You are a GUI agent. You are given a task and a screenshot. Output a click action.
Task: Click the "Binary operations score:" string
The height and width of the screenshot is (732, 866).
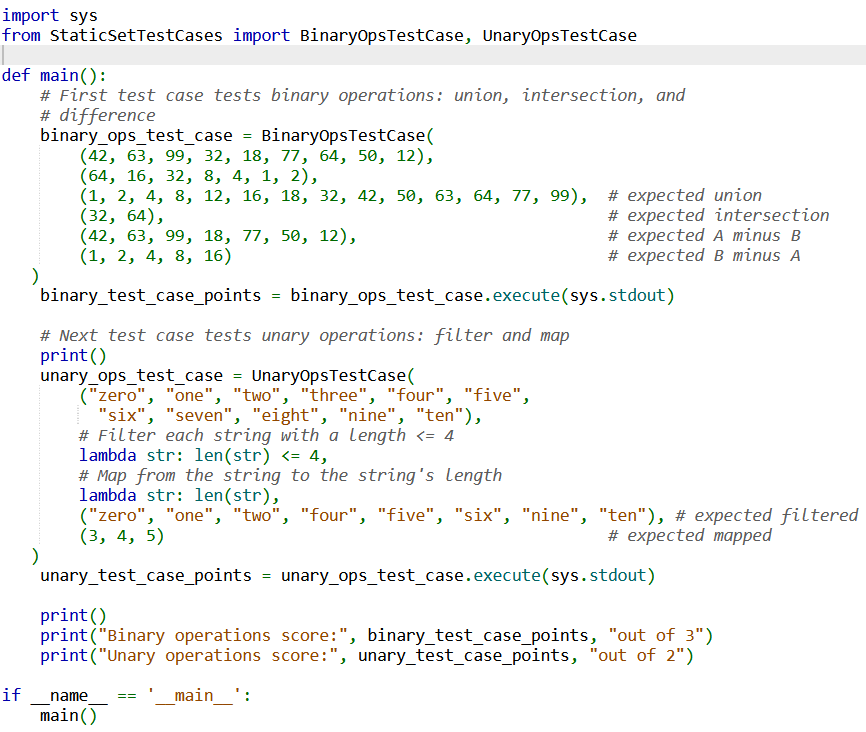point(223,635)
